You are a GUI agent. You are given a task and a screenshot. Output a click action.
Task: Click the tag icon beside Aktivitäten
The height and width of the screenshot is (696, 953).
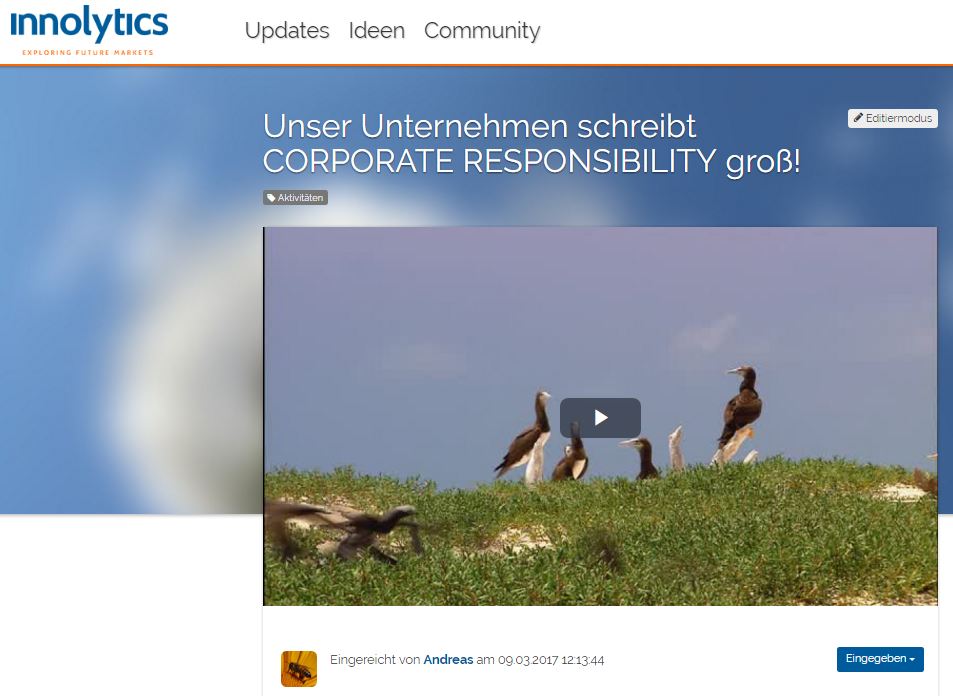271,198
